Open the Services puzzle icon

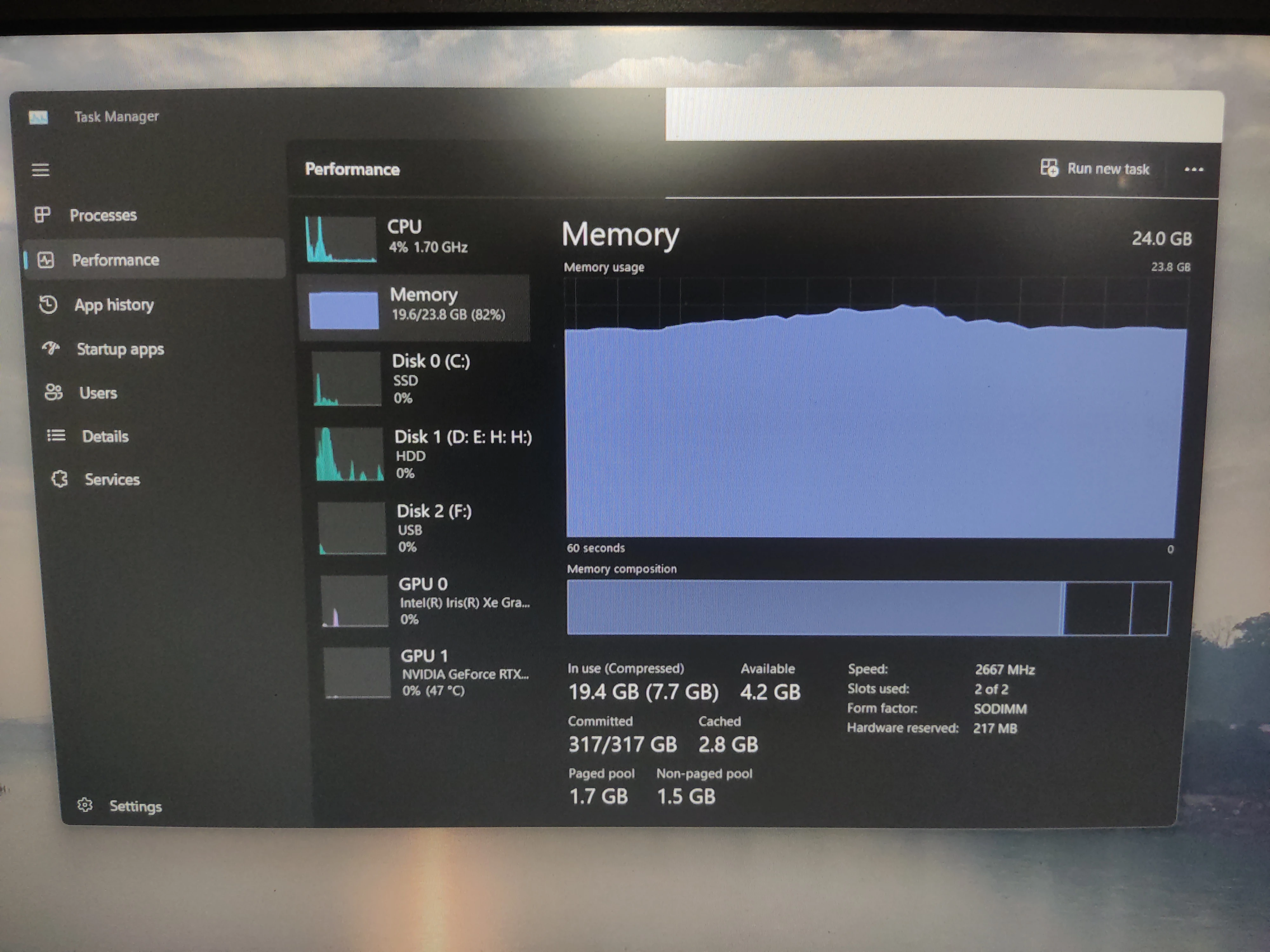tap(59, 479)
